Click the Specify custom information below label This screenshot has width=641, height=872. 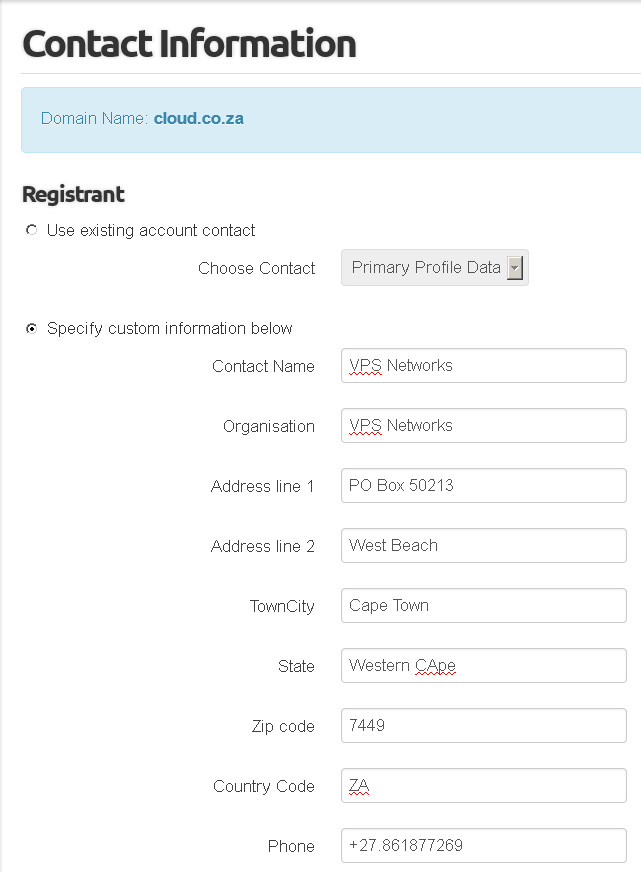point(170,329)
